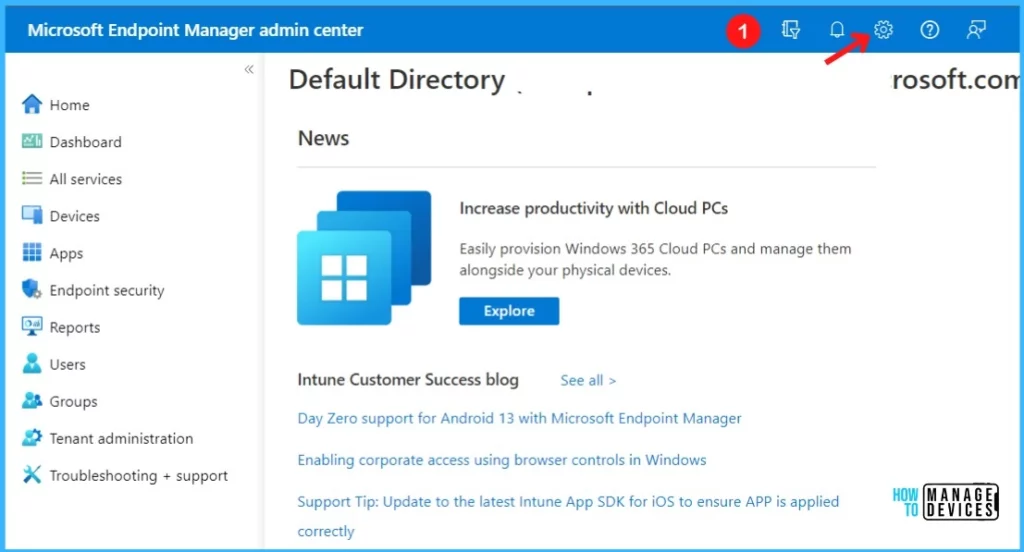Click the Devices monitor icon
Viewport: 1024px width, 552px height.
(x=32, y=215)
